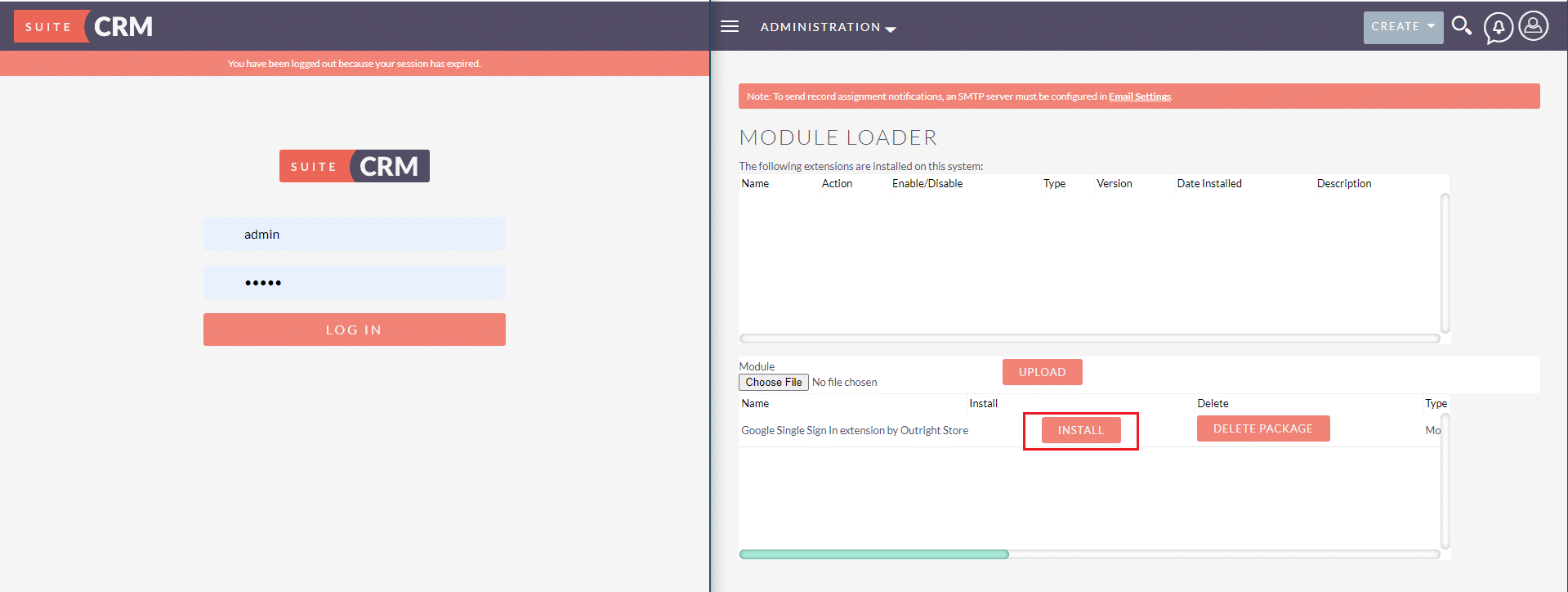Open the notifications bell icon
1568x592 pixels.
click(1498, 28)
